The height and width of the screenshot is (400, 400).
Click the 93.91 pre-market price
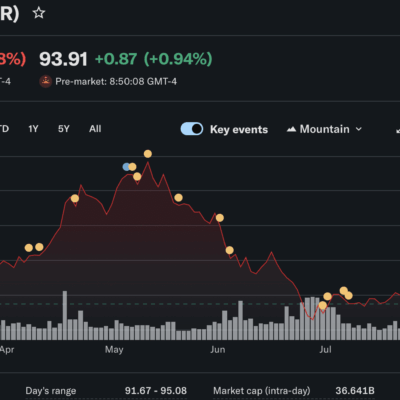click(63, 59)
